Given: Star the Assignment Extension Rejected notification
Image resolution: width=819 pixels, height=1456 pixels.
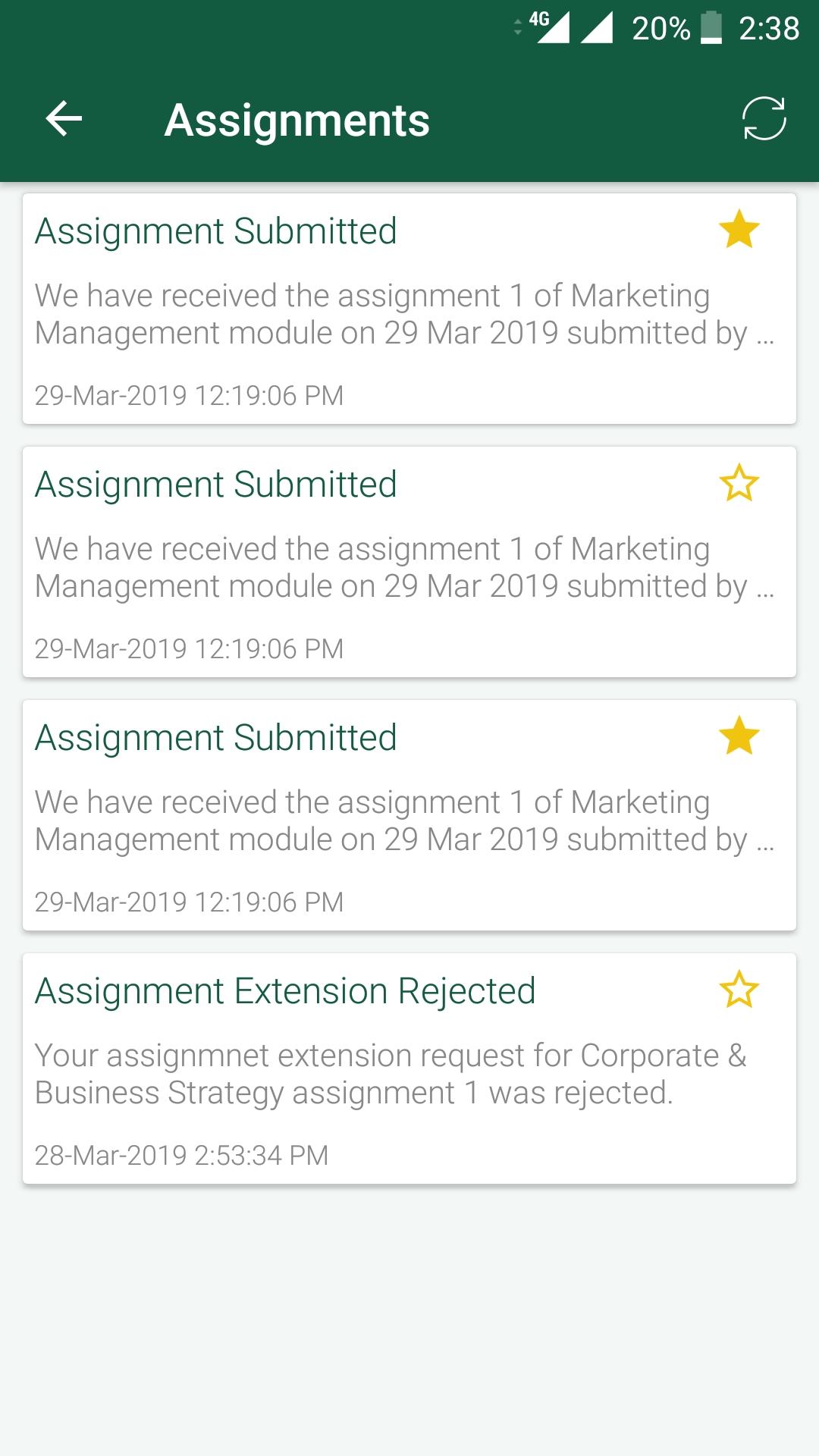Looking at the screenshot, I should pyautogui.click(x=739, y=990).
